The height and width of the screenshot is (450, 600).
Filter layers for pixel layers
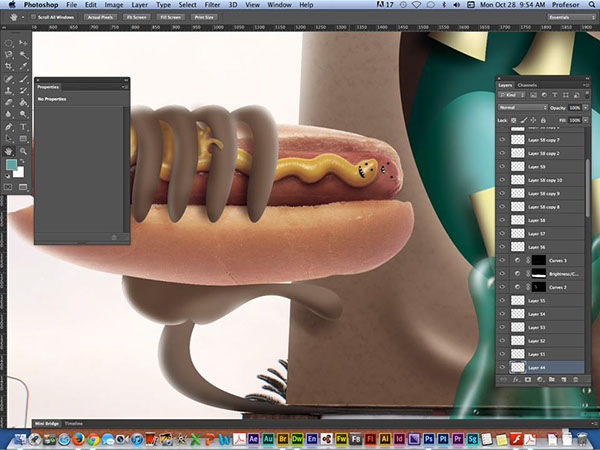(533, 95)
